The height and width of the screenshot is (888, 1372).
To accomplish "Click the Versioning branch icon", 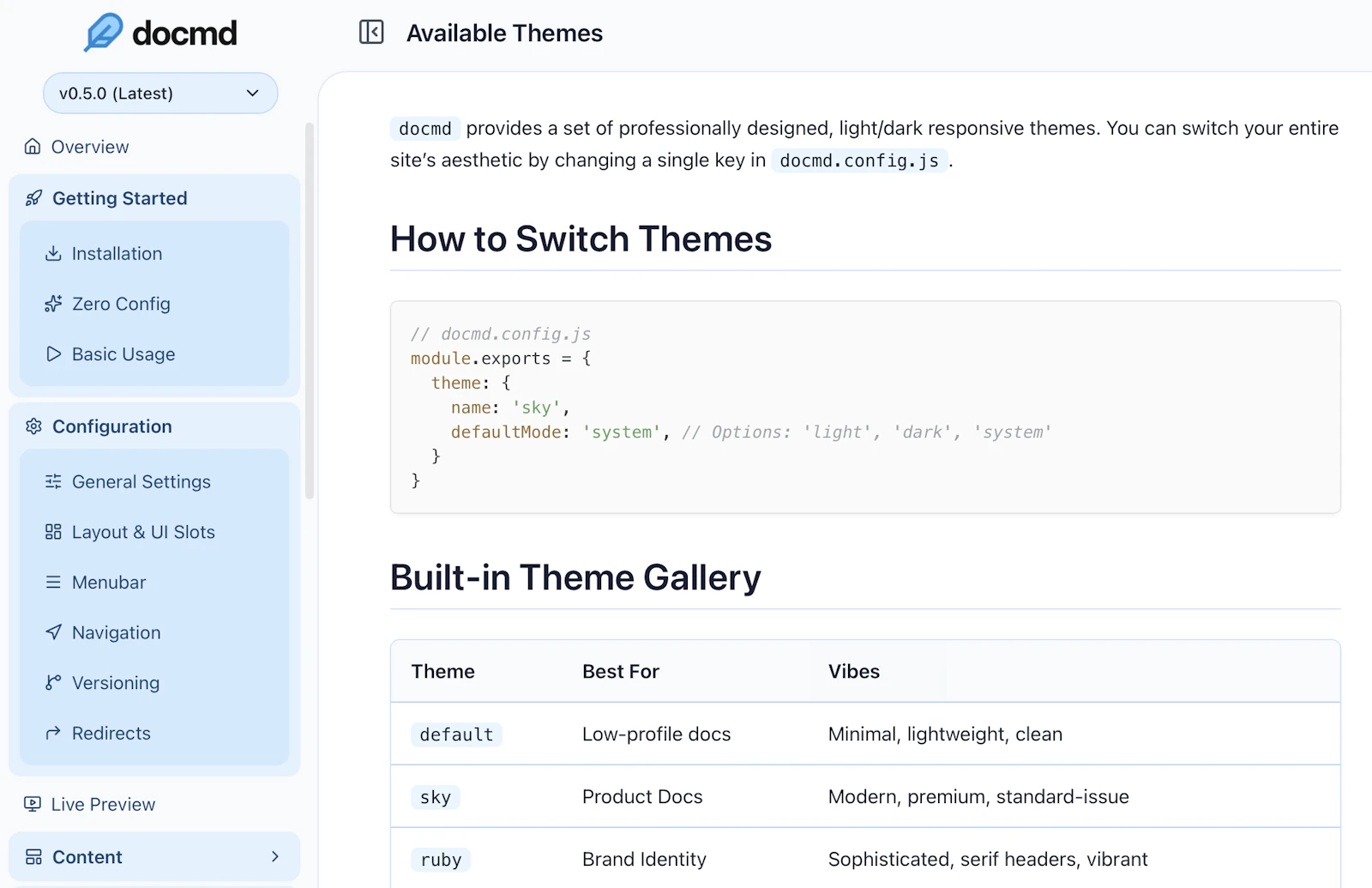I will [53, 683].
